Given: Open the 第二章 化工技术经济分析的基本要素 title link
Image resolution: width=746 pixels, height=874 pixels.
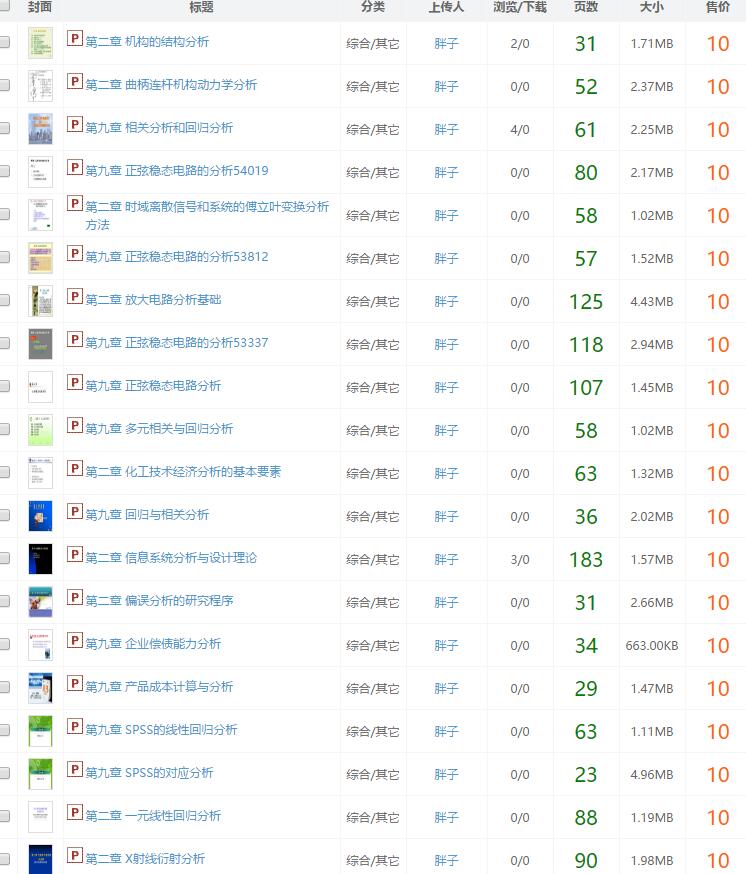Looking at the screenshot, I should click(183, 472).
